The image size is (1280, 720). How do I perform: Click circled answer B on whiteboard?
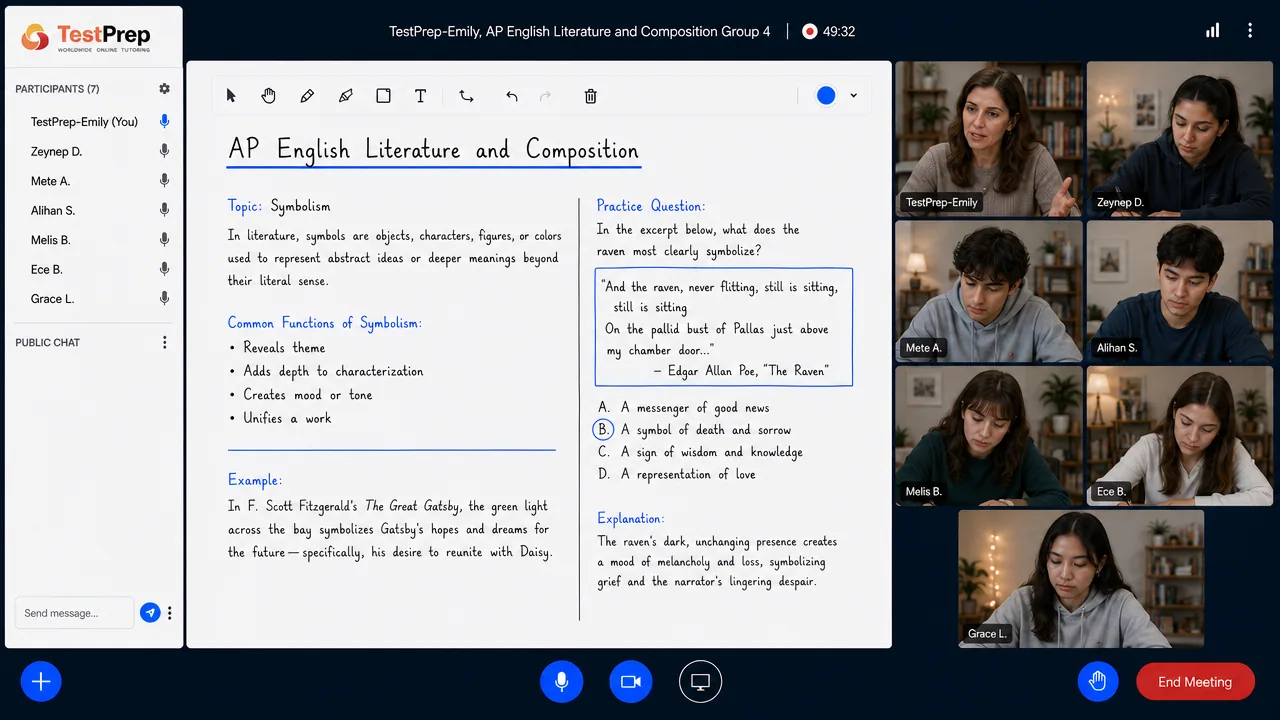[x=603, y=430]
